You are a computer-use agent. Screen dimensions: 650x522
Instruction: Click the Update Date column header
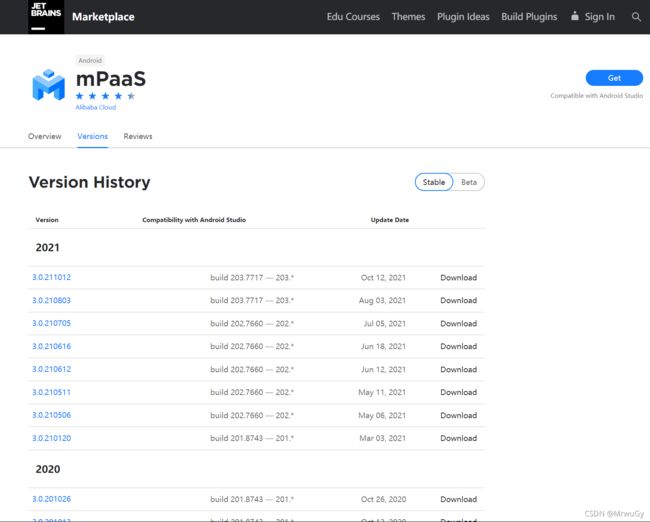pos(390,220)
